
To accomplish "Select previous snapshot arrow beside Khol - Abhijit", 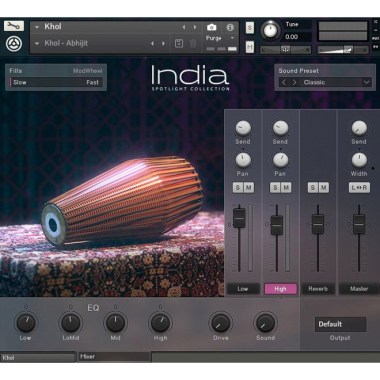I will (x=152, y=43).
